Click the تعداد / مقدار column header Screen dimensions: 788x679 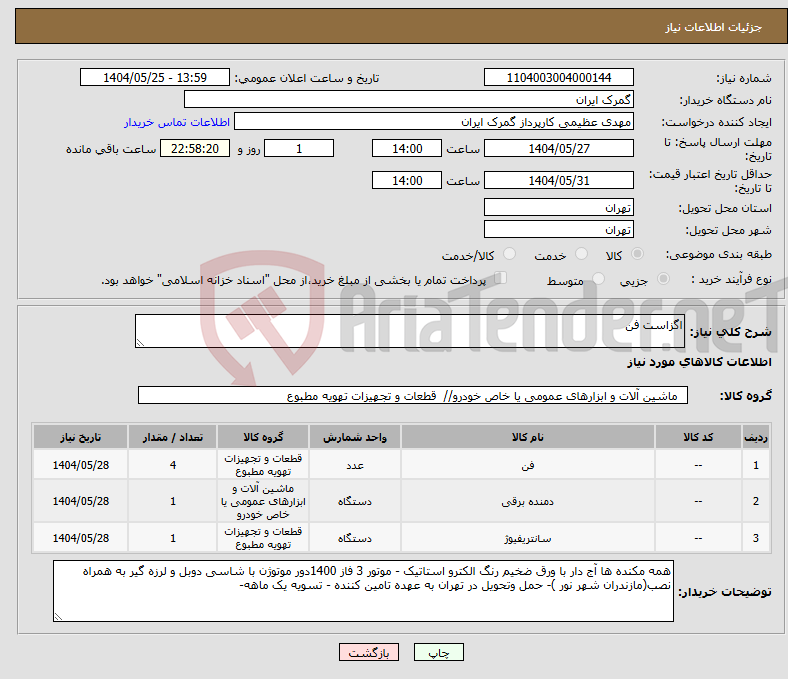[x=173, y=437]
